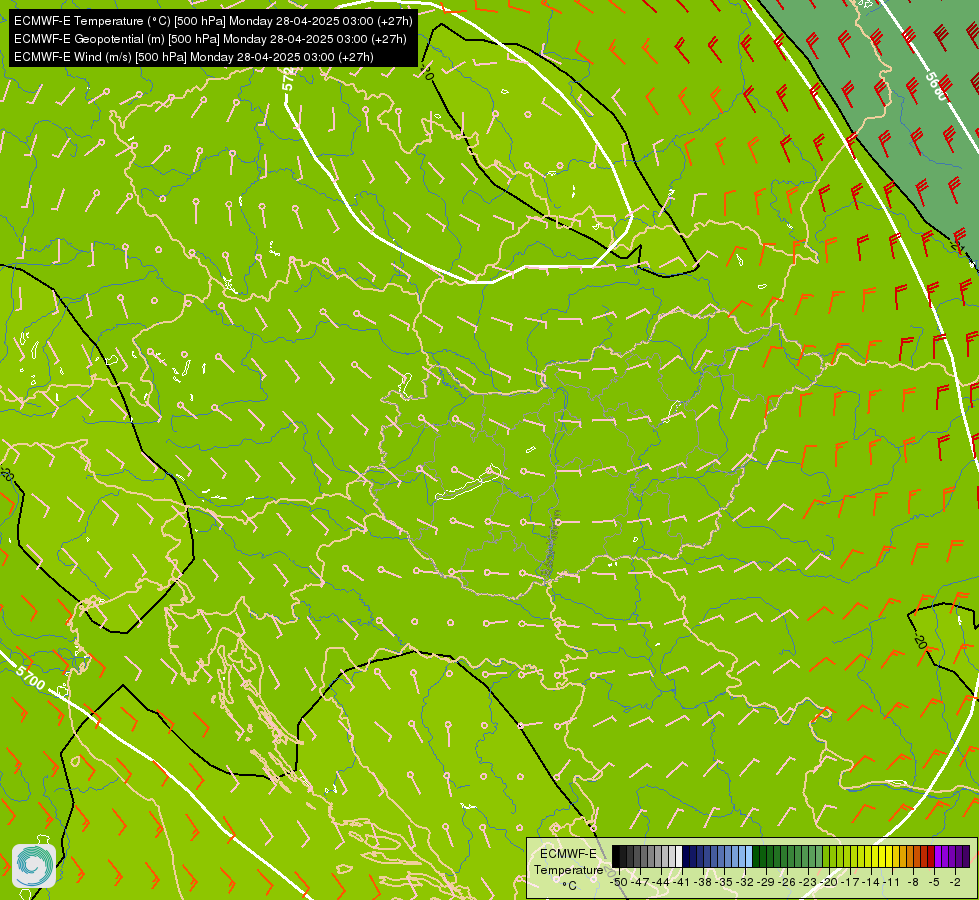The width and height of the screenshot is (979, 900).
Task: Click the -20 value on the legend scale
Action: click(x=829, y=882)
